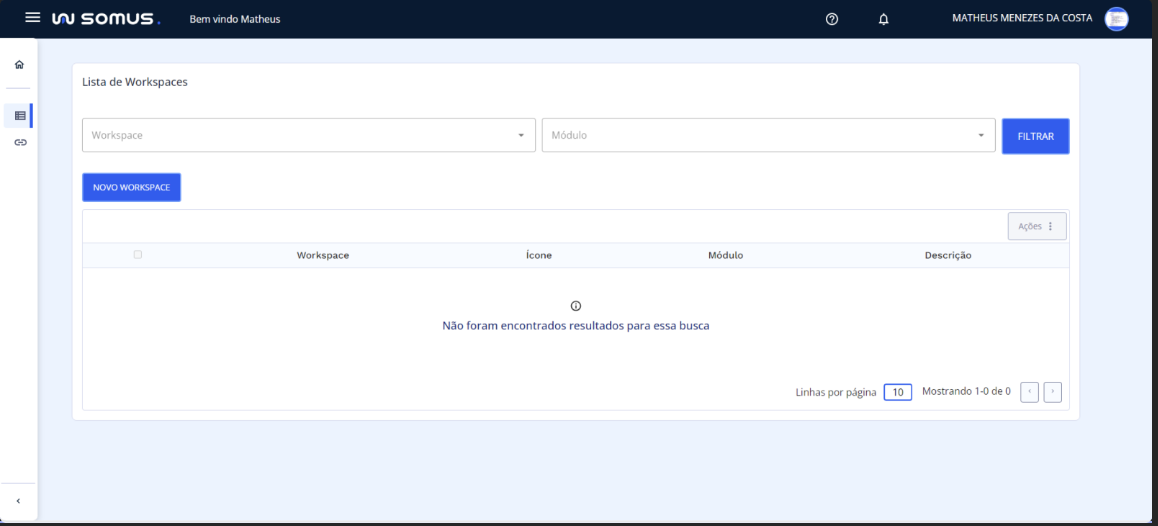
Task: Select the list view sidebar icon
Action: pyautogui.click(x=20, y=115)
